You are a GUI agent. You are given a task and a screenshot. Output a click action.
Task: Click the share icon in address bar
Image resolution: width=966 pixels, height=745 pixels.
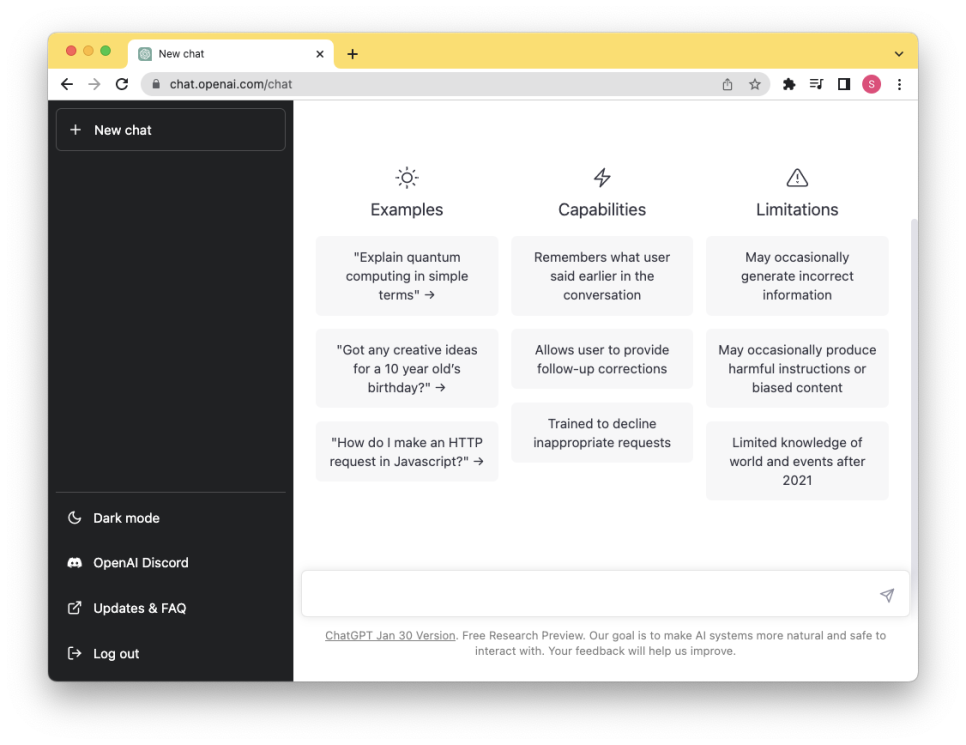click(728, 84)
